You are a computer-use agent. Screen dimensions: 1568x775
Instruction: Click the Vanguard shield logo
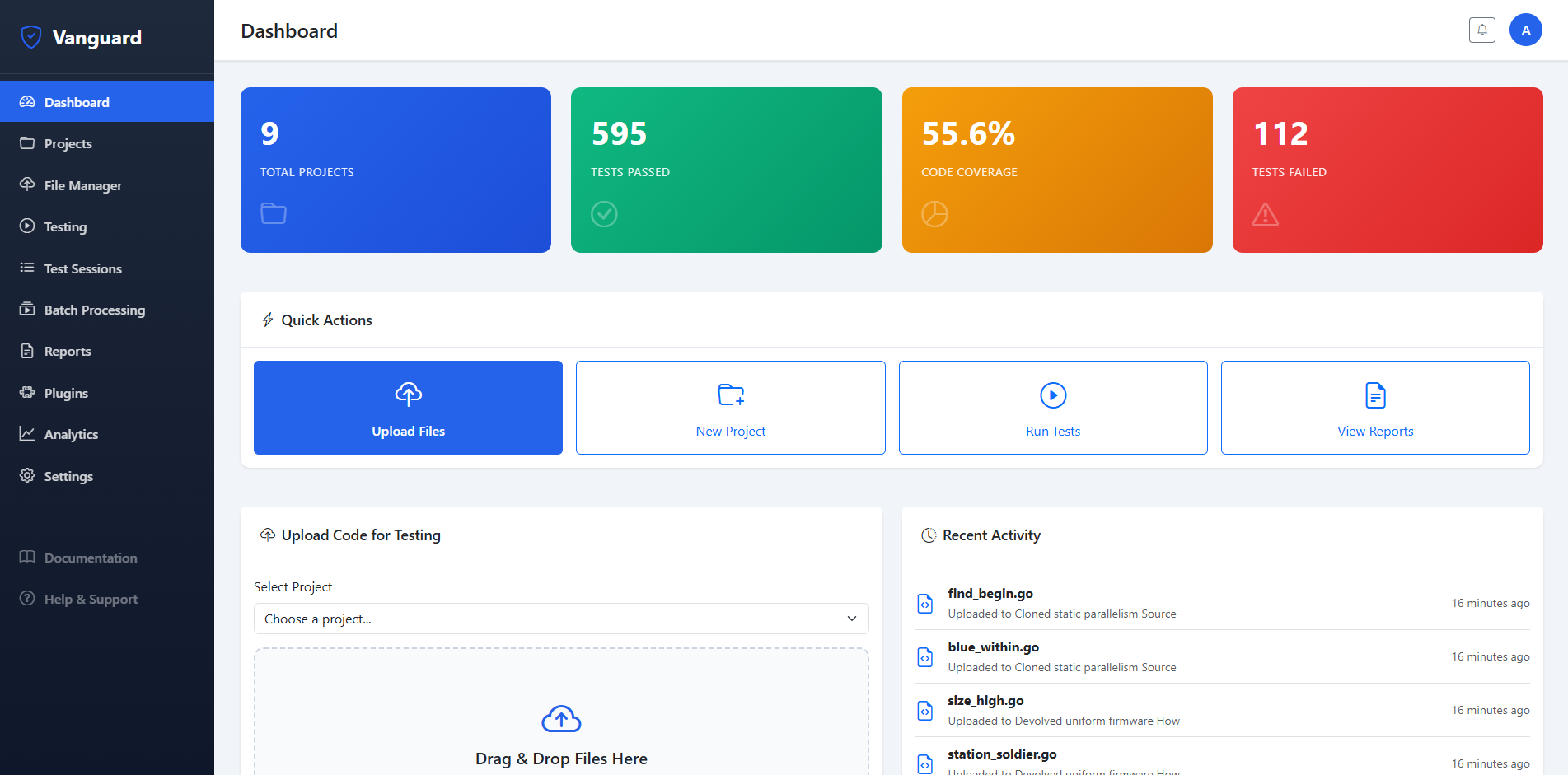(31, 37)
